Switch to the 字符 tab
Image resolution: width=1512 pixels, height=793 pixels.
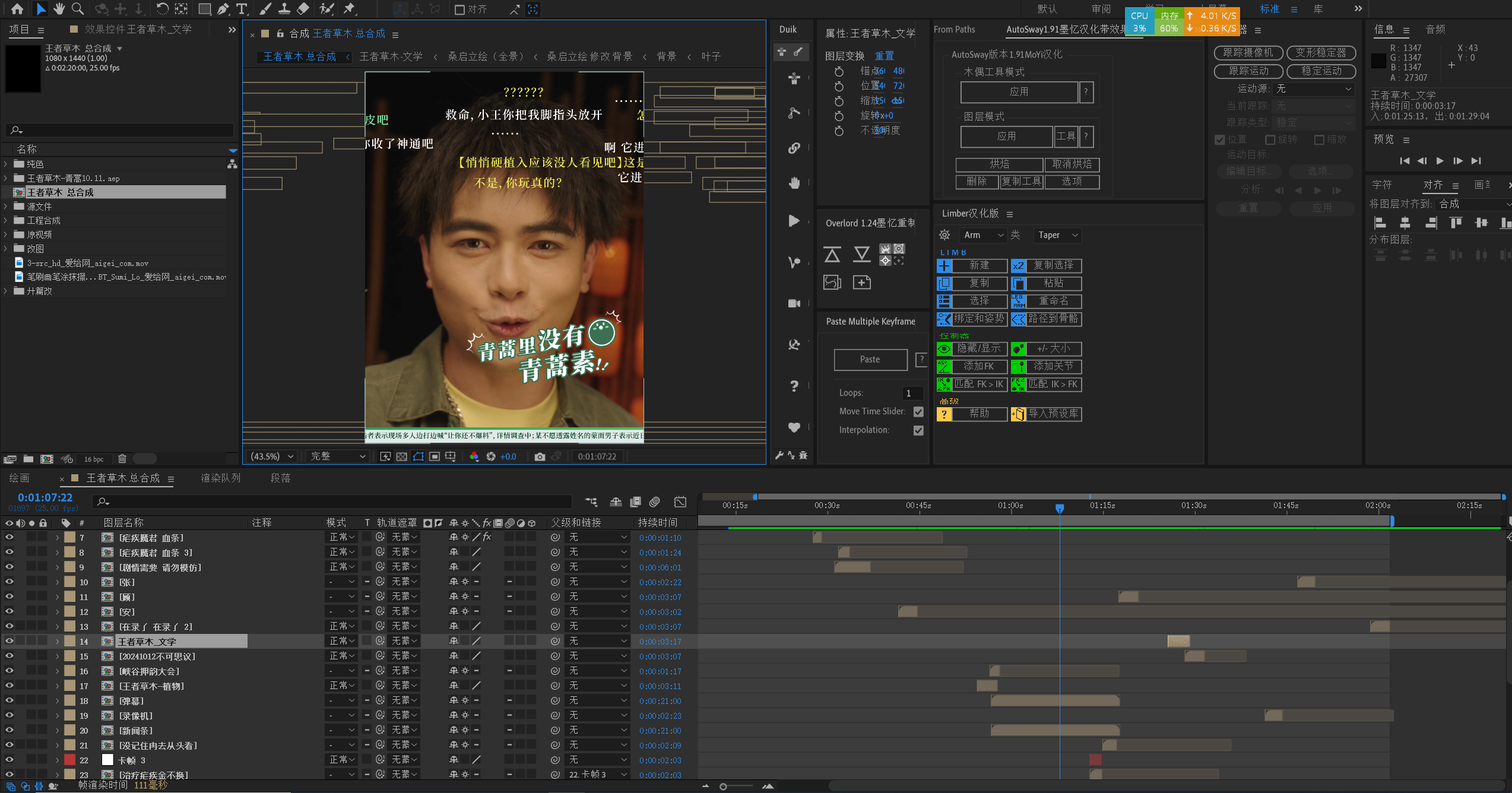coord(1381,185)
